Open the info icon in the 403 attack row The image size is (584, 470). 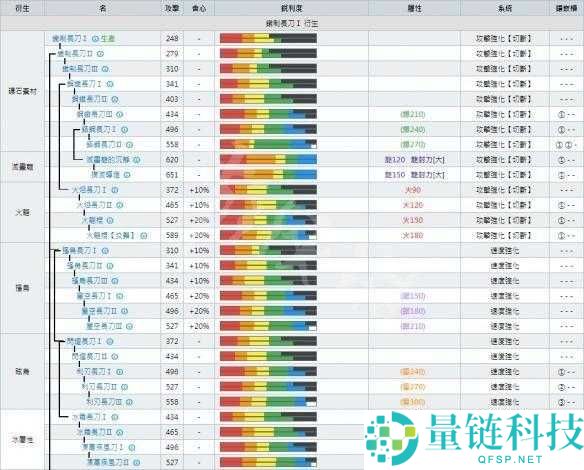point(115,99)
